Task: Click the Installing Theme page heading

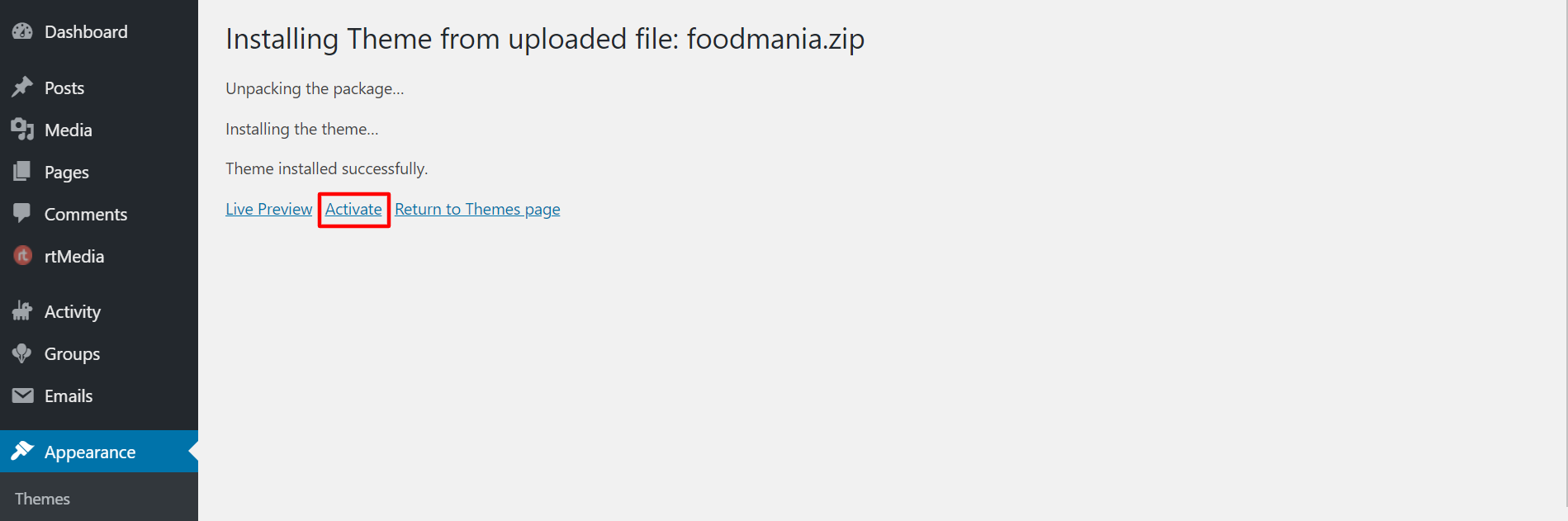Action: point(544,38)
